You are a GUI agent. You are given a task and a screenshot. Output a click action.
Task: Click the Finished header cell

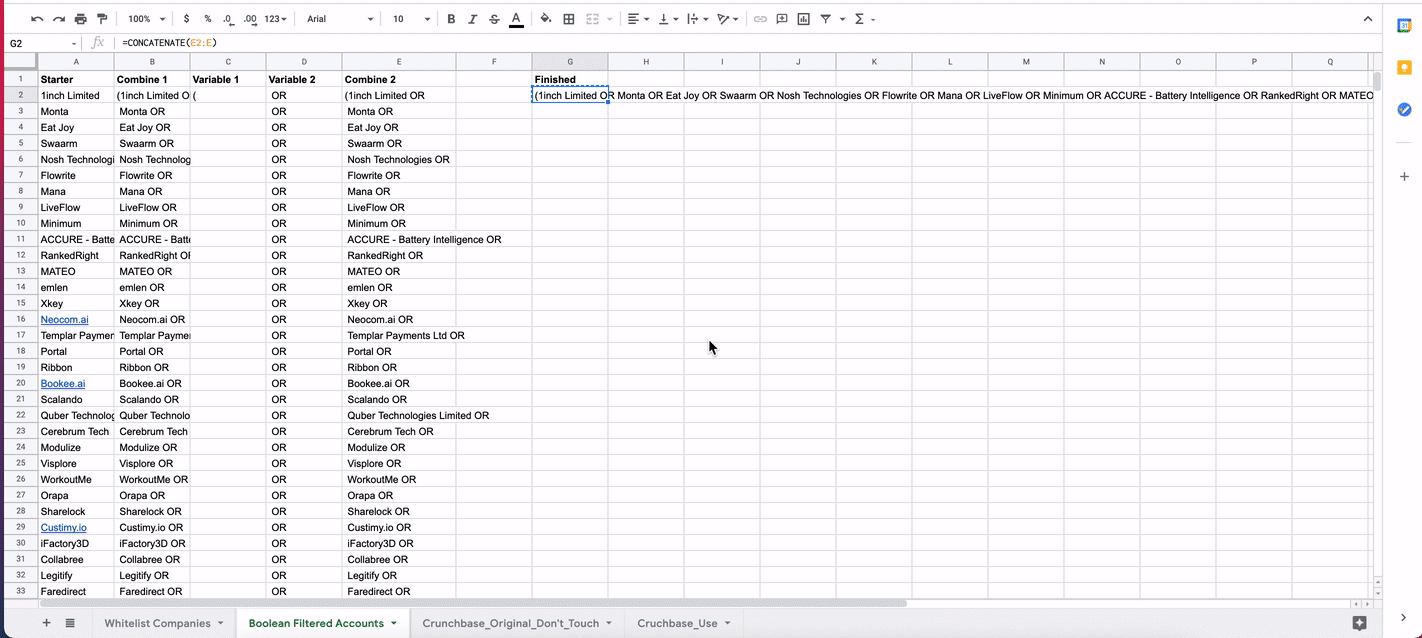(x=570, y=79)
